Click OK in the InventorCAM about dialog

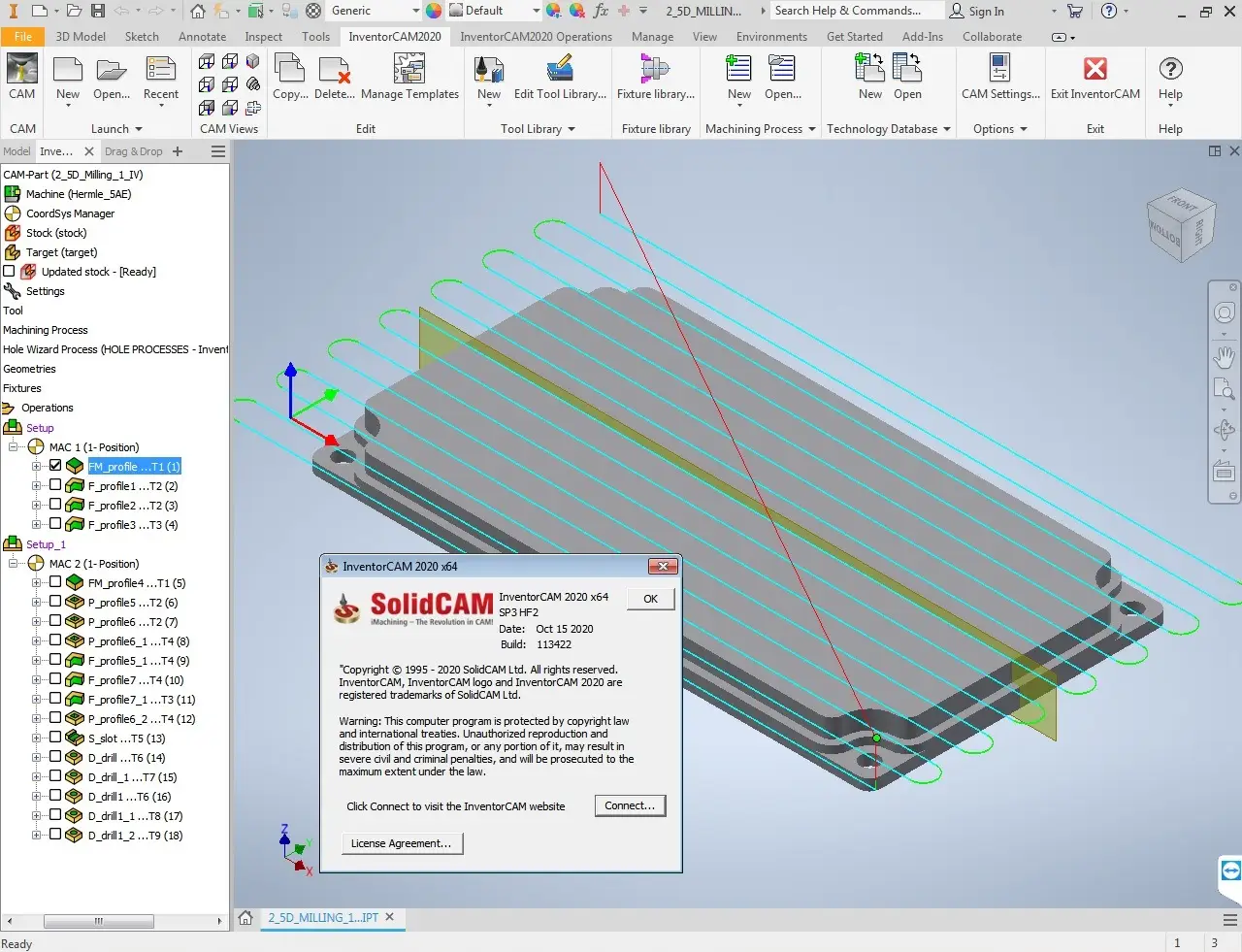click(x=650, y=599)
